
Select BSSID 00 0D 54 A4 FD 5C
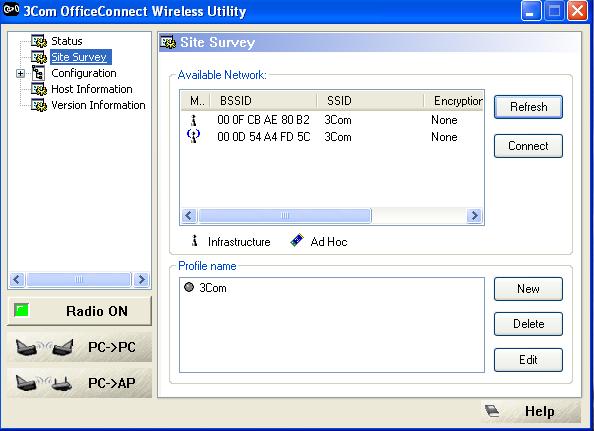[264, 137]
